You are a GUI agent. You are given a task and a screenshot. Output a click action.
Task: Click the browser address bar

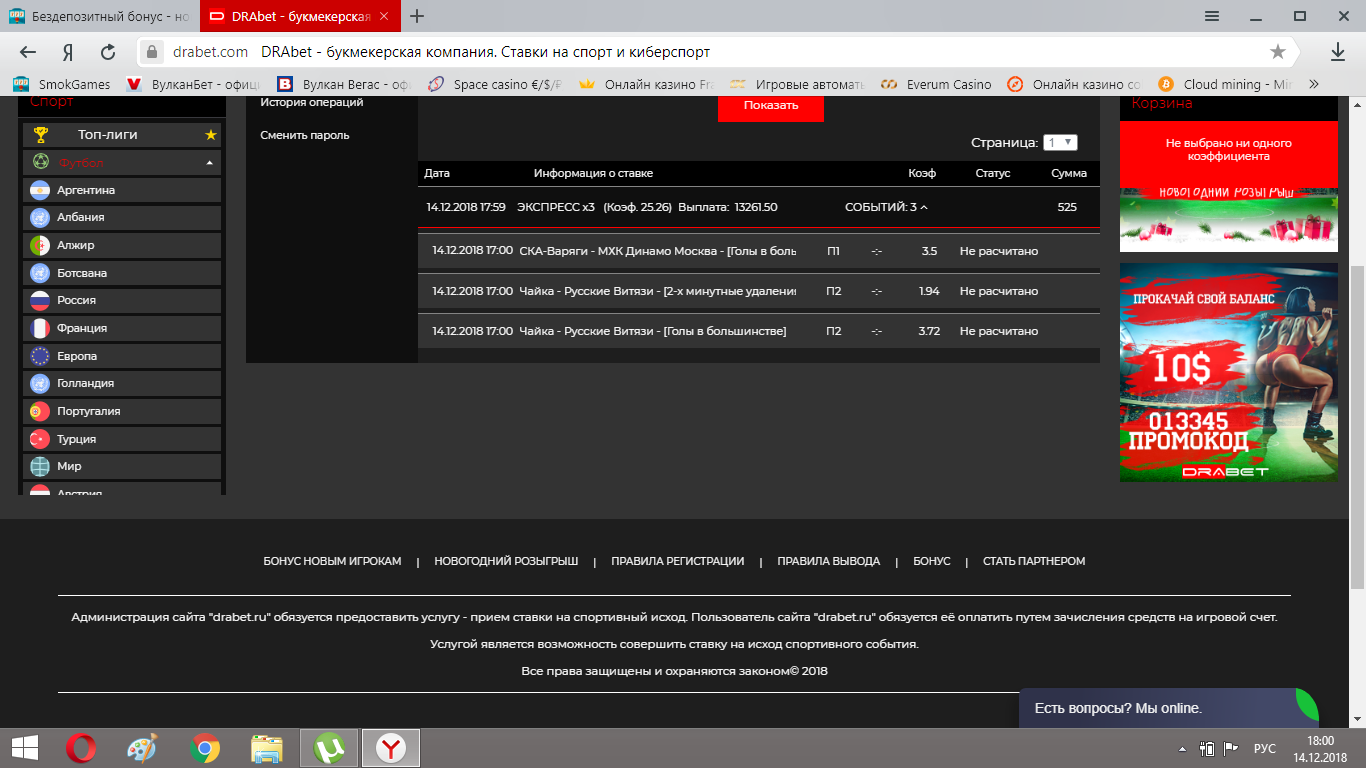point(715,52)
